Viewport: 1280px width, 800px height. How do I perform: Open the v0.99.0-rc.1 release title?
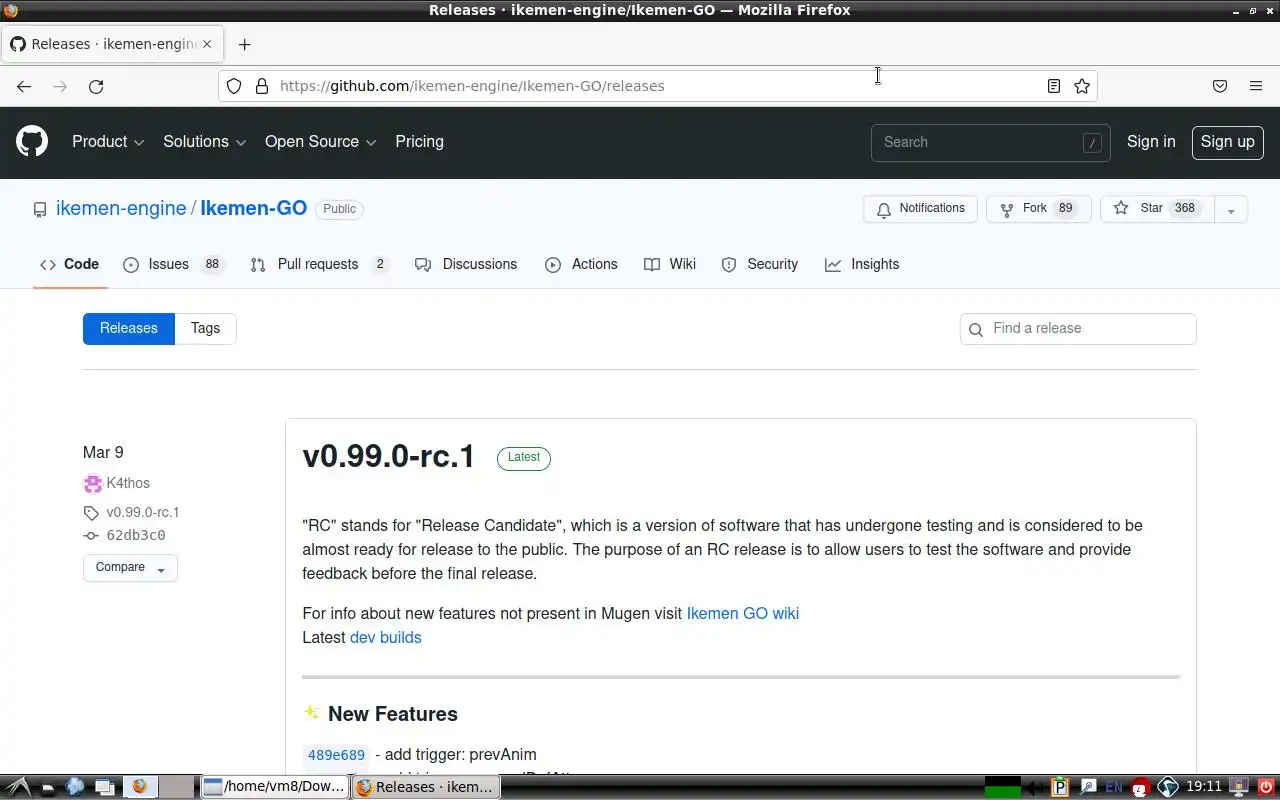coord(389,457)
